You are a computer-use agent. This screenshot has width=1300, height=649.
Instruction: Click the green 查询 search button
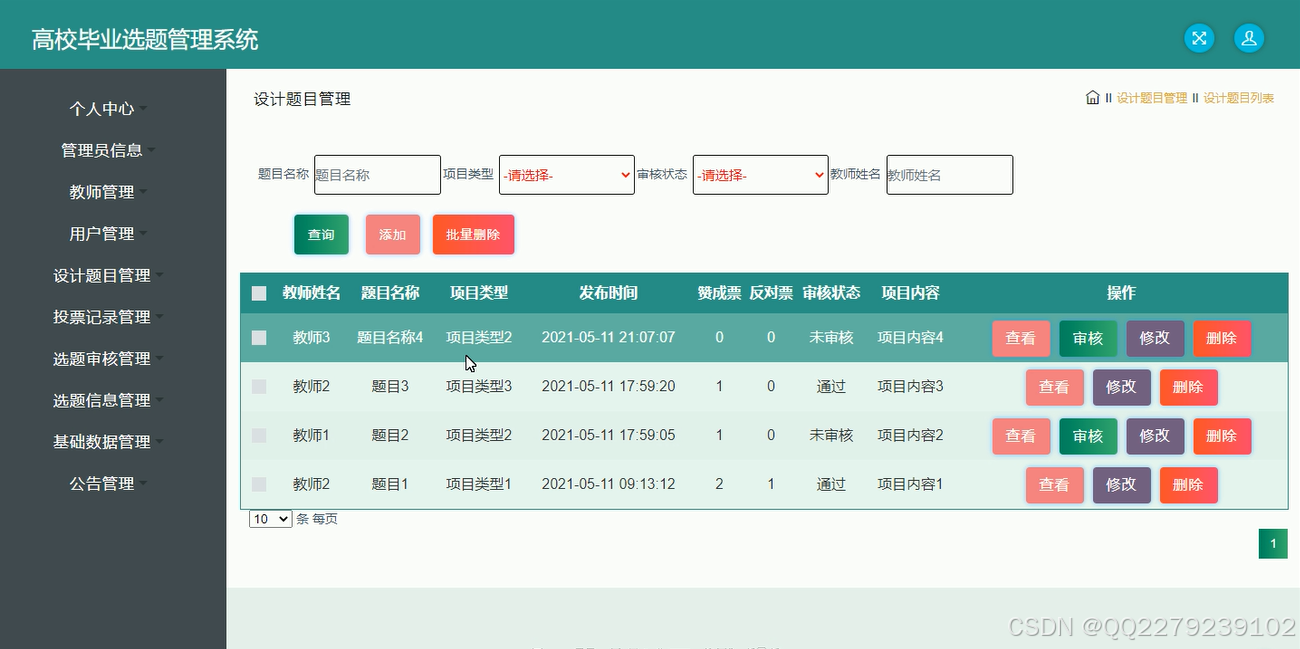point(321,234)
